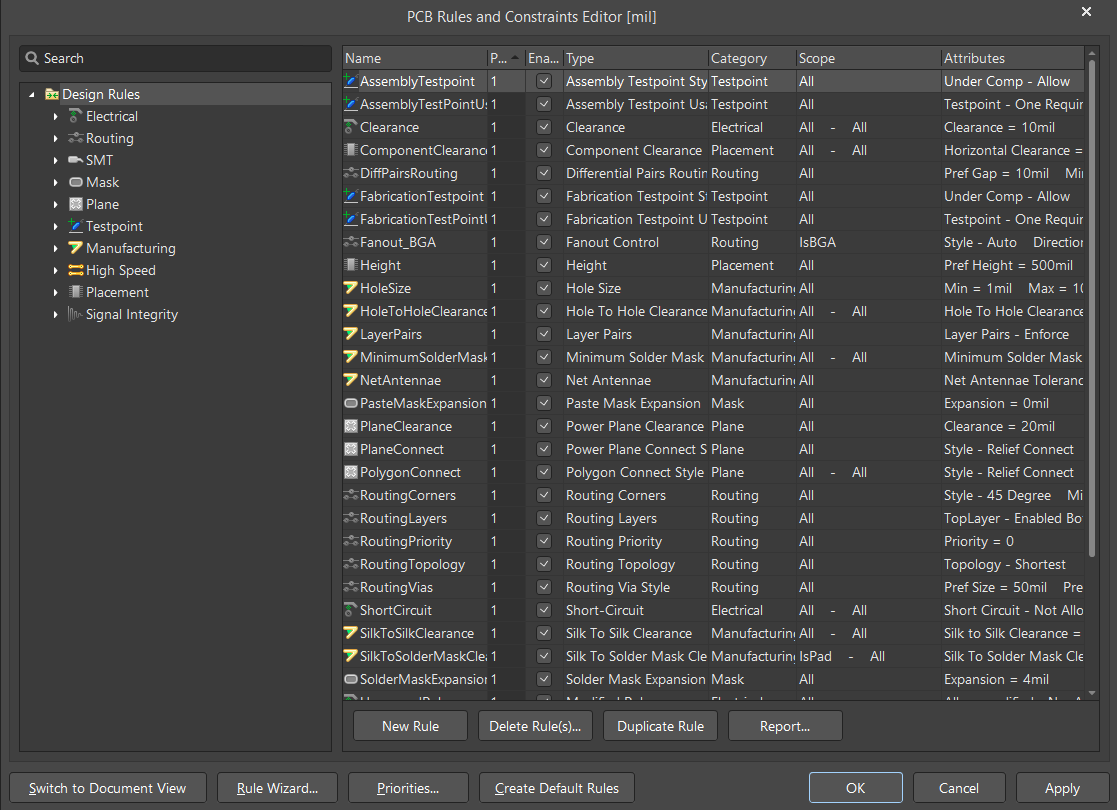Toggle enabled checkbox for RoutingVias rule
1117x810 pixels.
[544, 588]
